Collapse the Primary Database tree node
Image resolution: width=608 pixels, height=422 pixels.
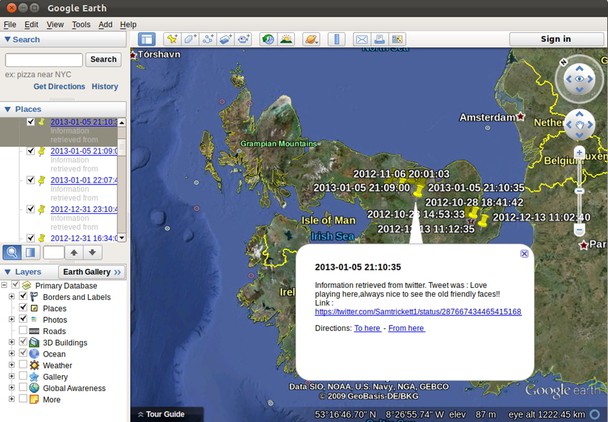4,285
